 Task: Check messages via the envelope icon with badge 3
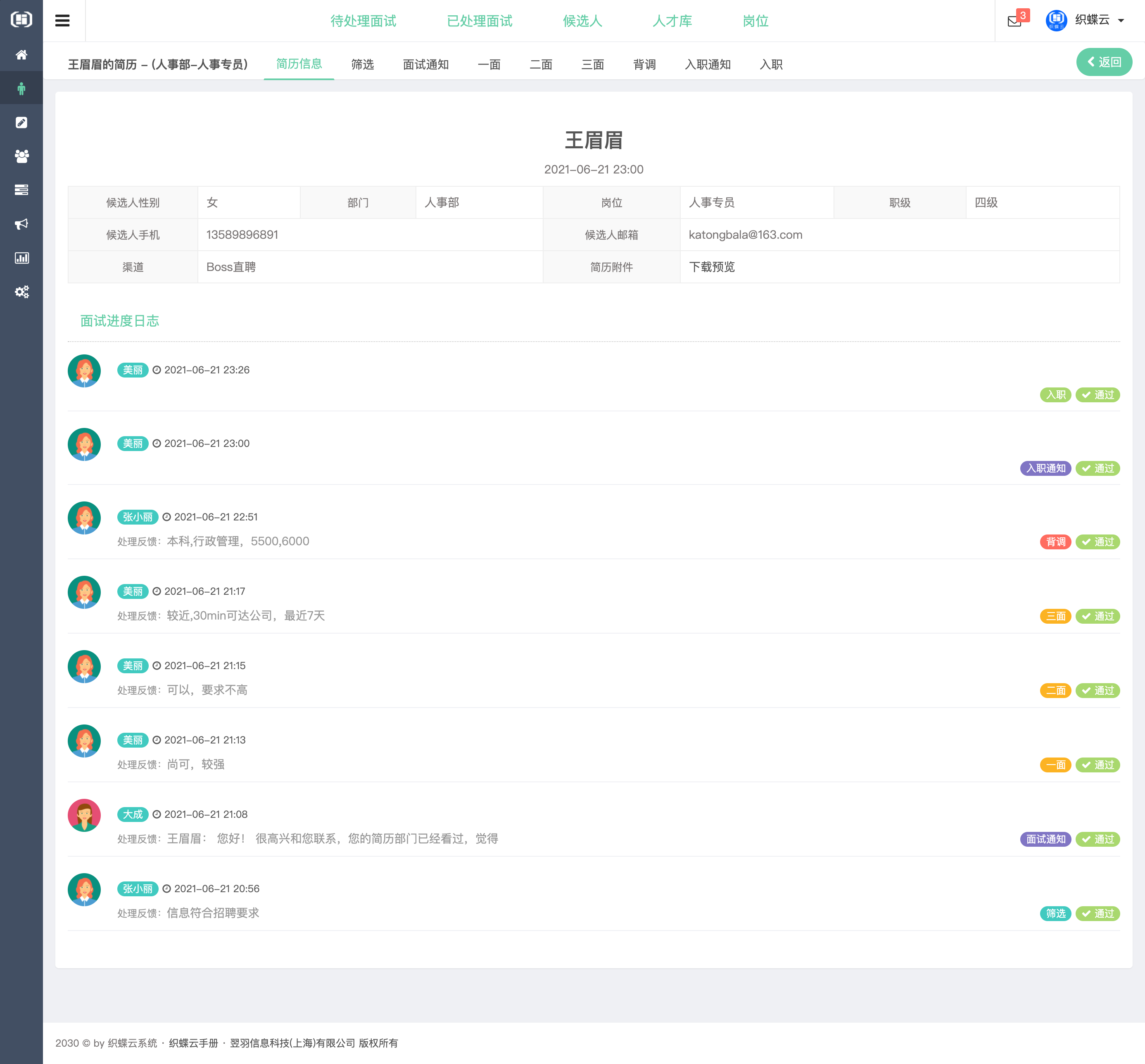(x=1014, y=21)
